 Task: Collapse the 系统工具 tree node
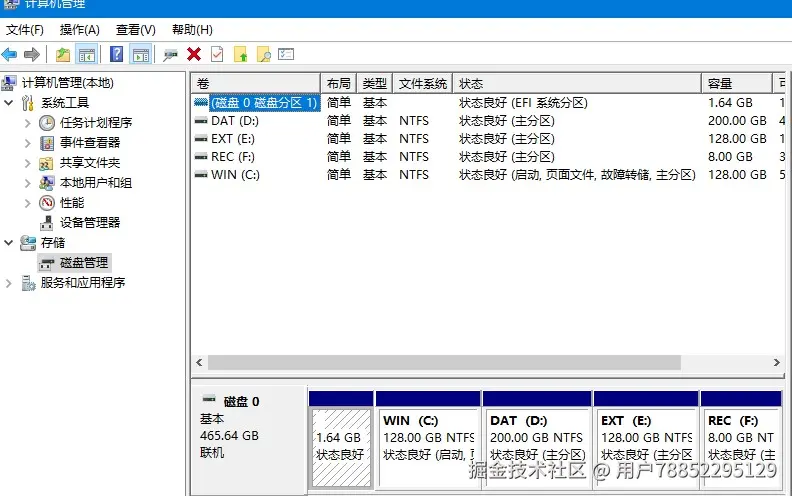(9, 103)
